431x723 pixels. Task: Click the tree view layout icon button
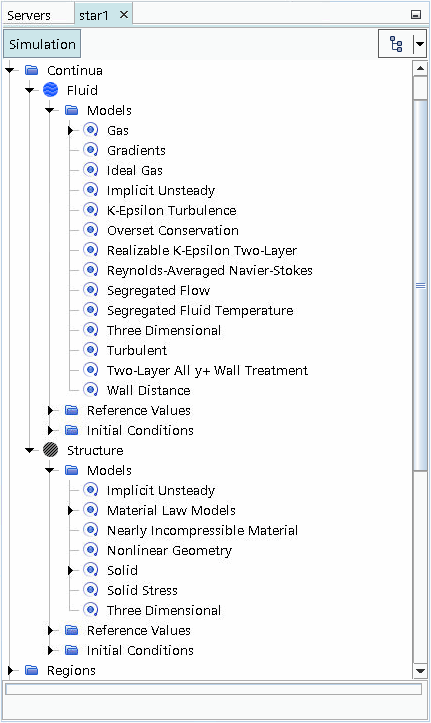pyautogui.click(x=396, y=44)
